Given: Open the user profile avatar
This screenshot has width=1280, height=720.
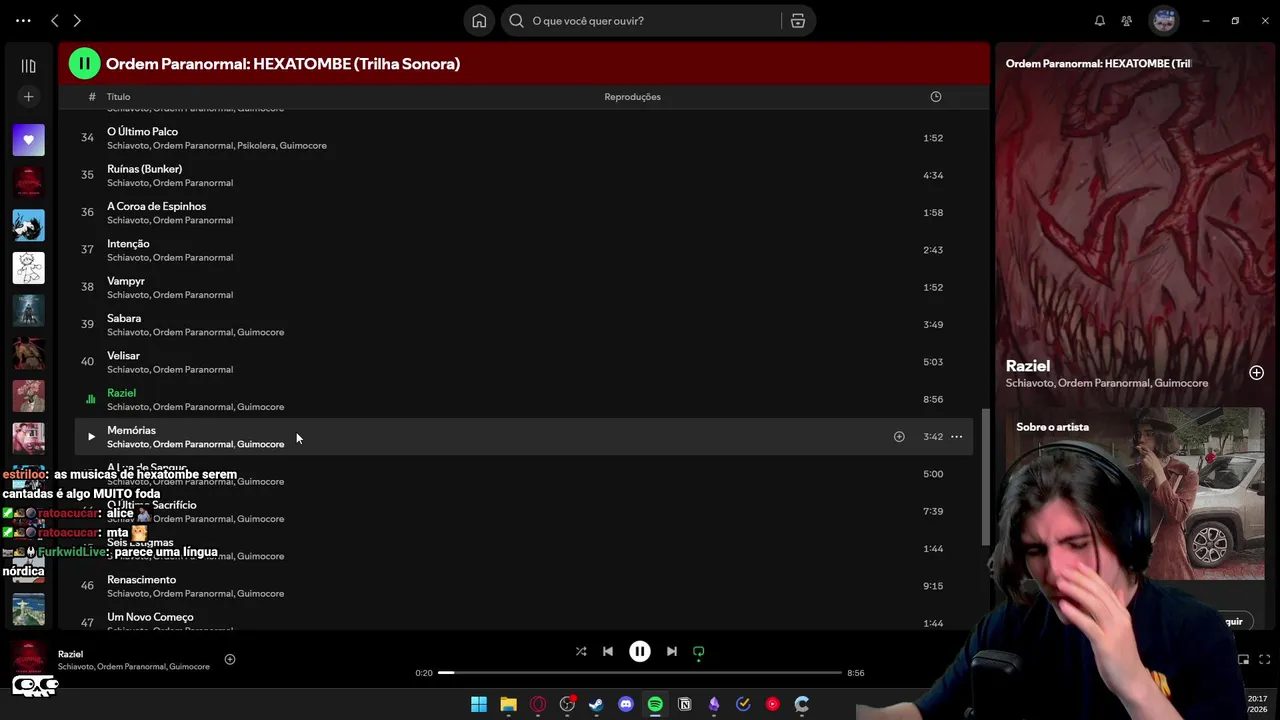Looking at the screenshot, I should (1163, 20).
